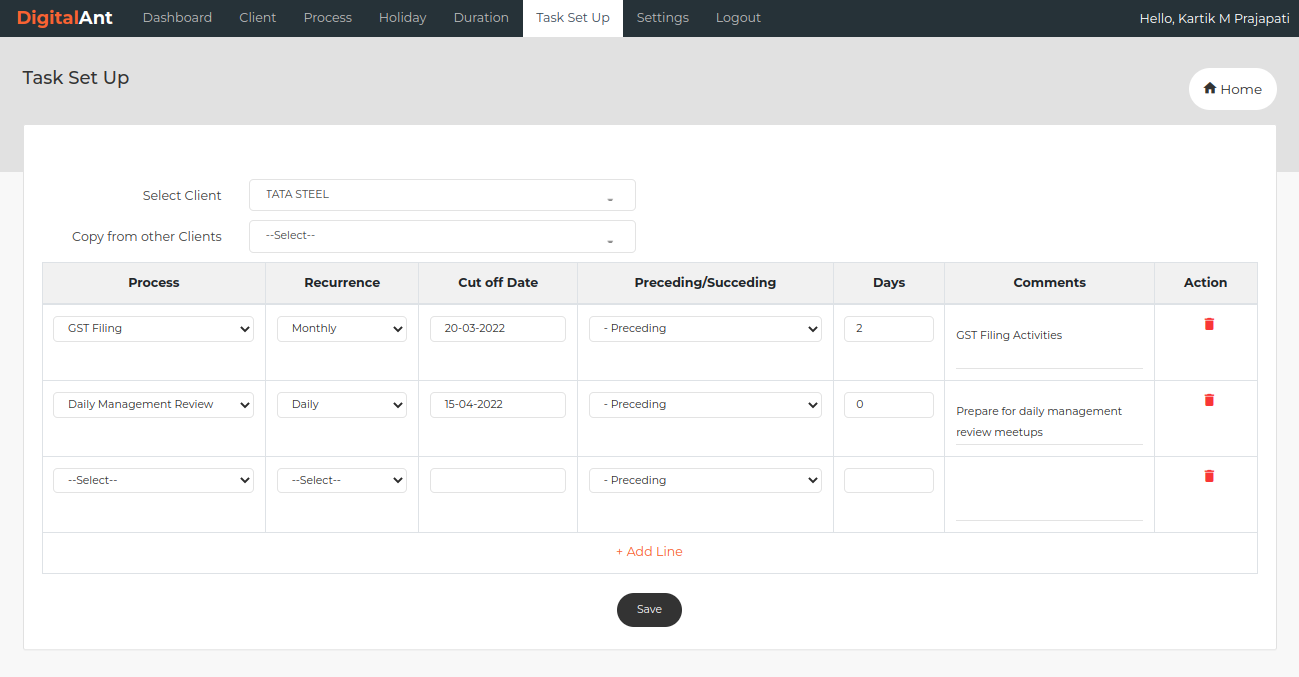This screenshot has width=1299, height=677.
Task: Navigate to the Holiday menu
Action: (x=402, y=18)
